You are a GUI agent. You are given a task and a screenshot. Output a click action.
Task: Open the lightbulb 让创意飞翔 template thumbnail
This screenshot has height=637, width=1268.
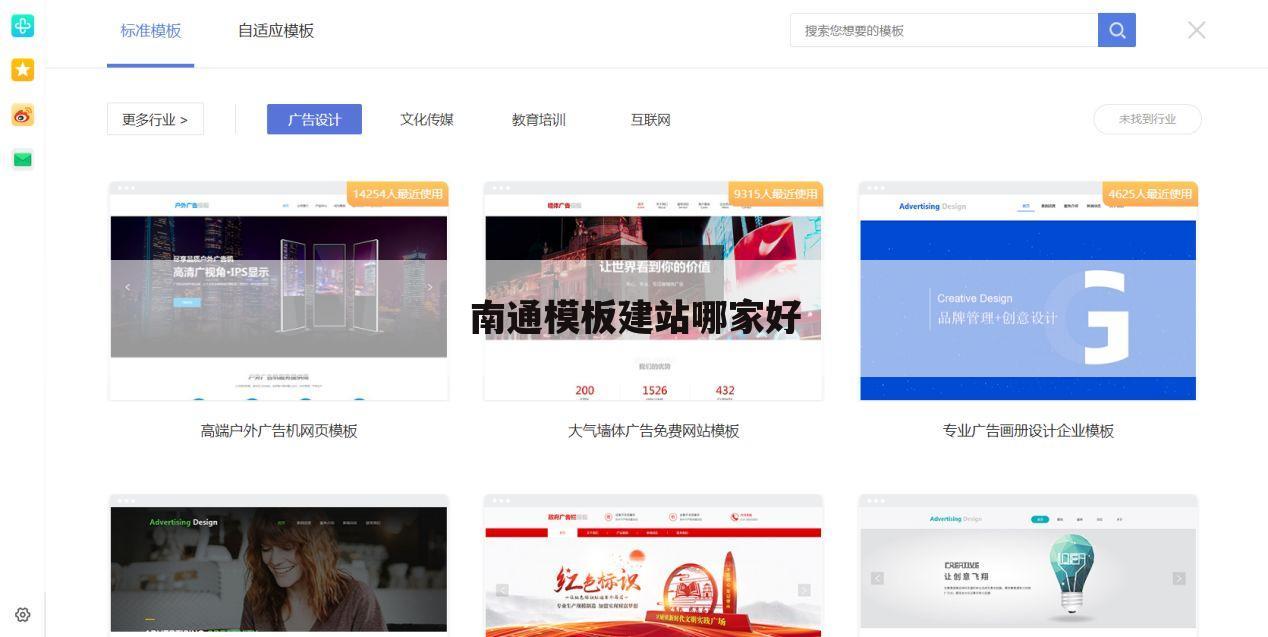point(1028,565)
